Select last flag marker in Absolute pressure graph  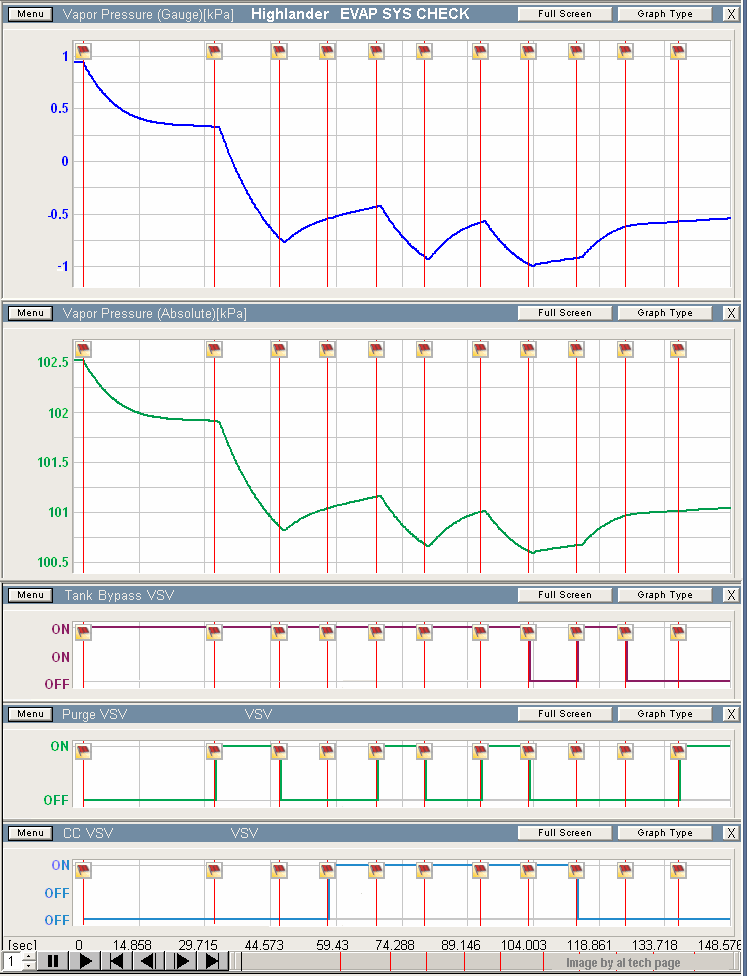coord(678,349)
